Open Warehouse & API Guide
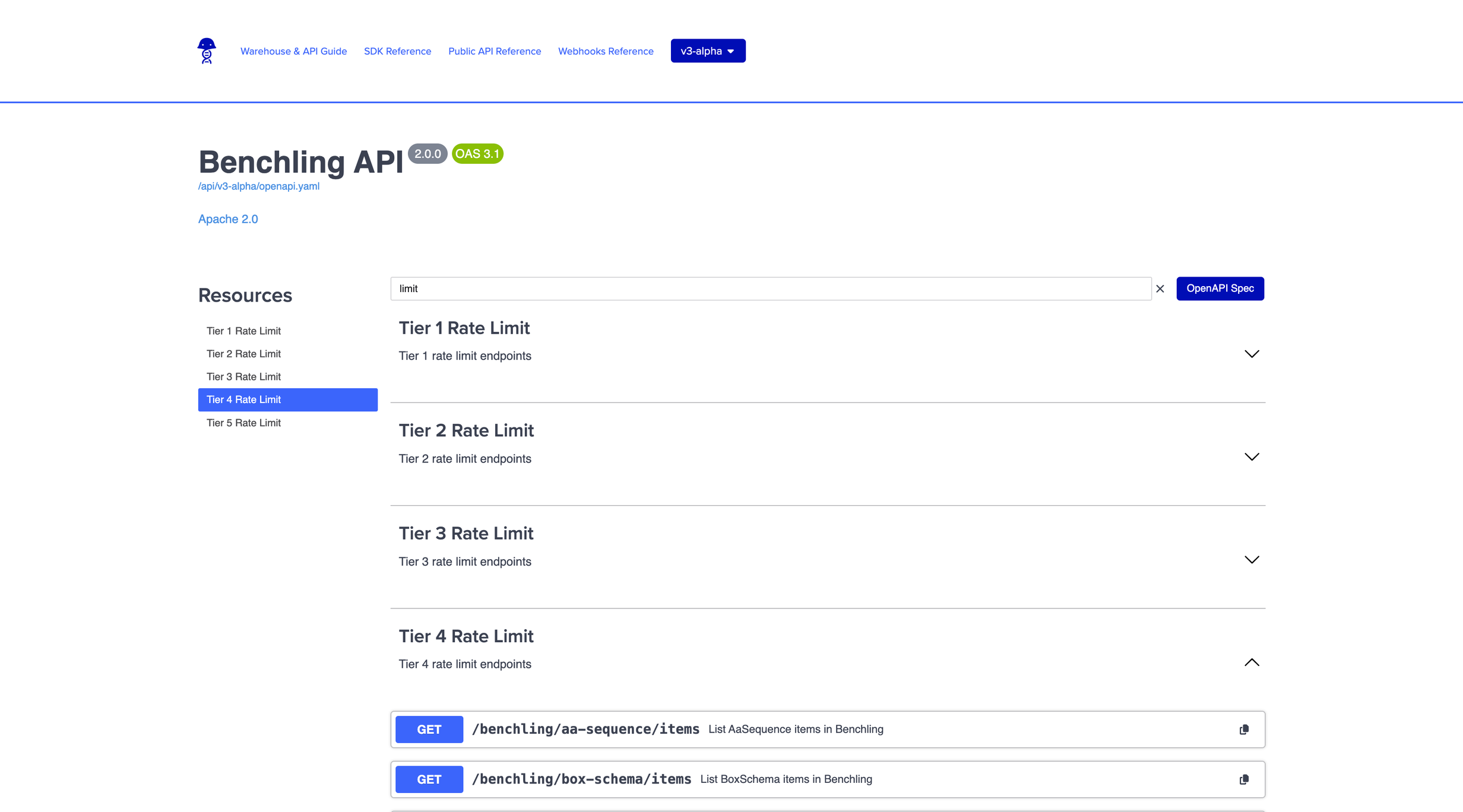 click(293, 51)
